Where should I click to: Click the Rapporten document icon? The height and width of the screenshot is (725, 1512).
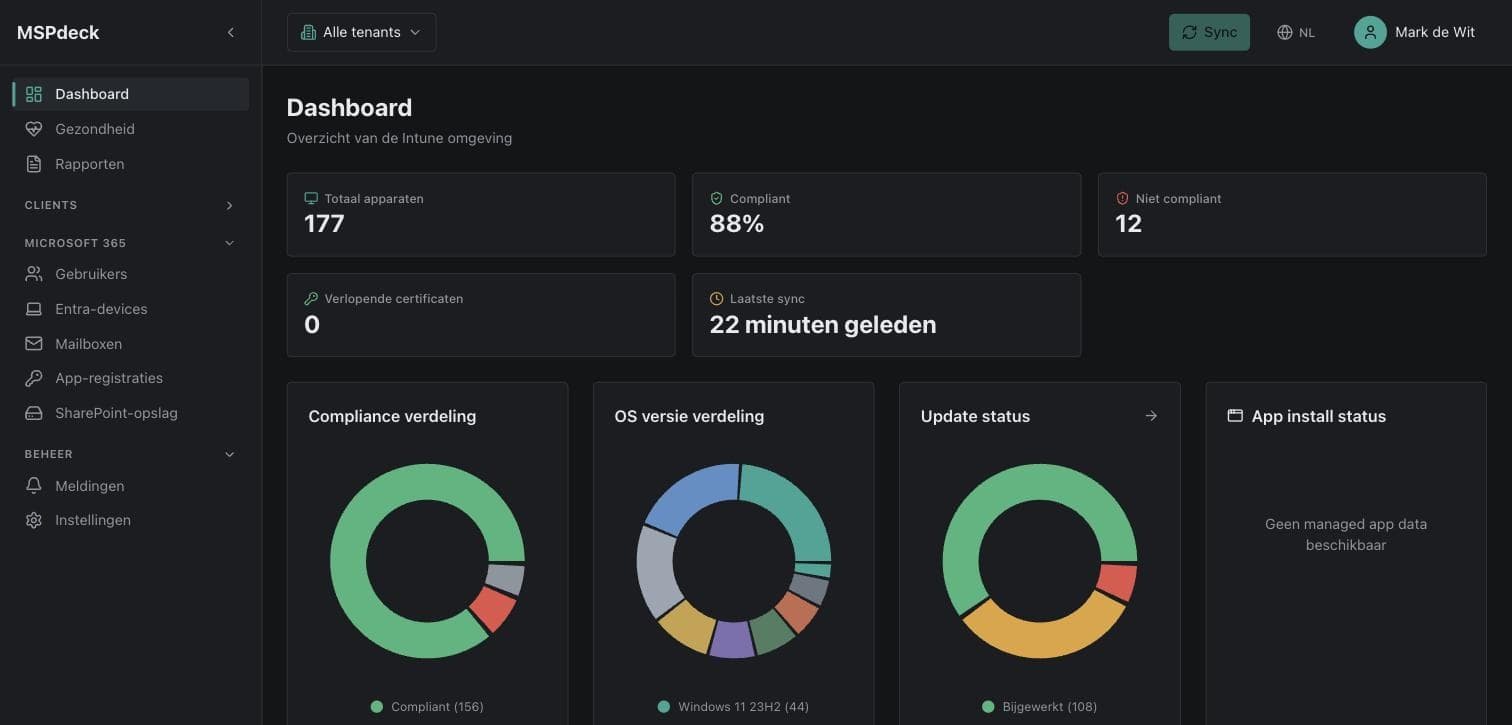(34, 164)
